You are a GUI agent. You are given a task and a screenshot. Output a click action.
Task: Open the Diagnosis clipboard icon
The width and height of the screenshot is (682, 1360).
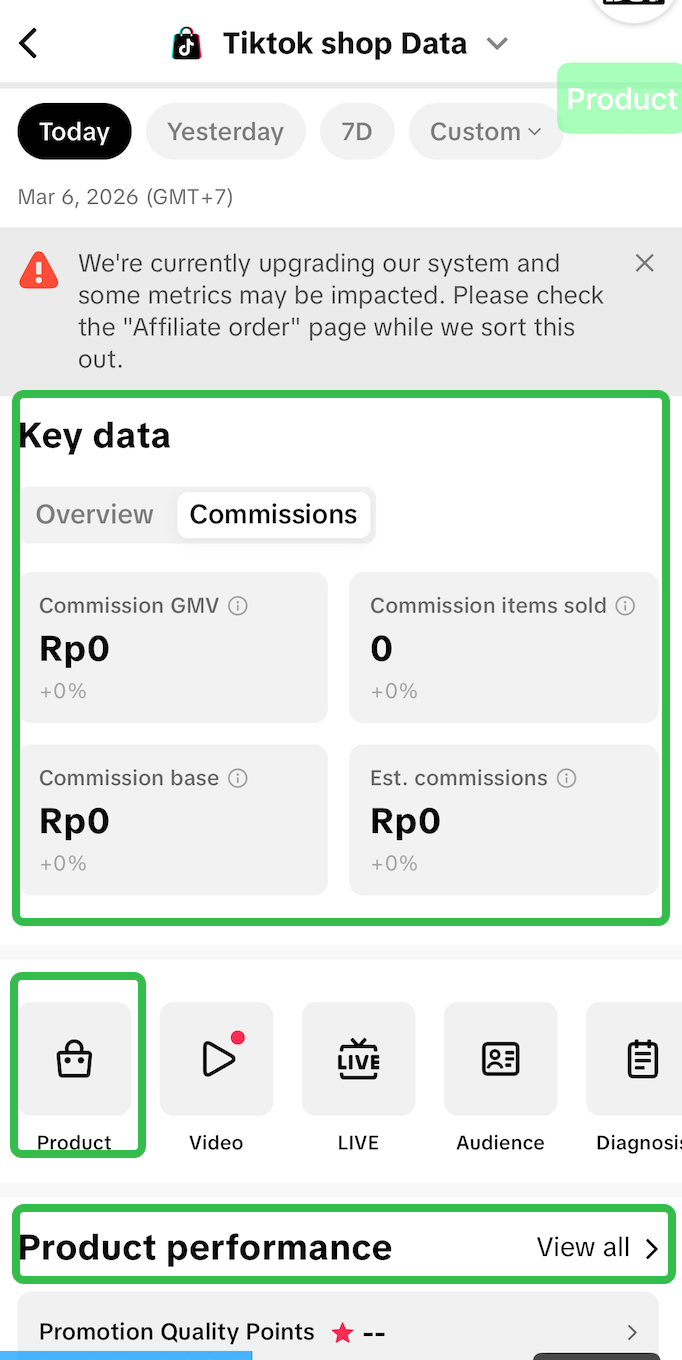pos(641,1059)
